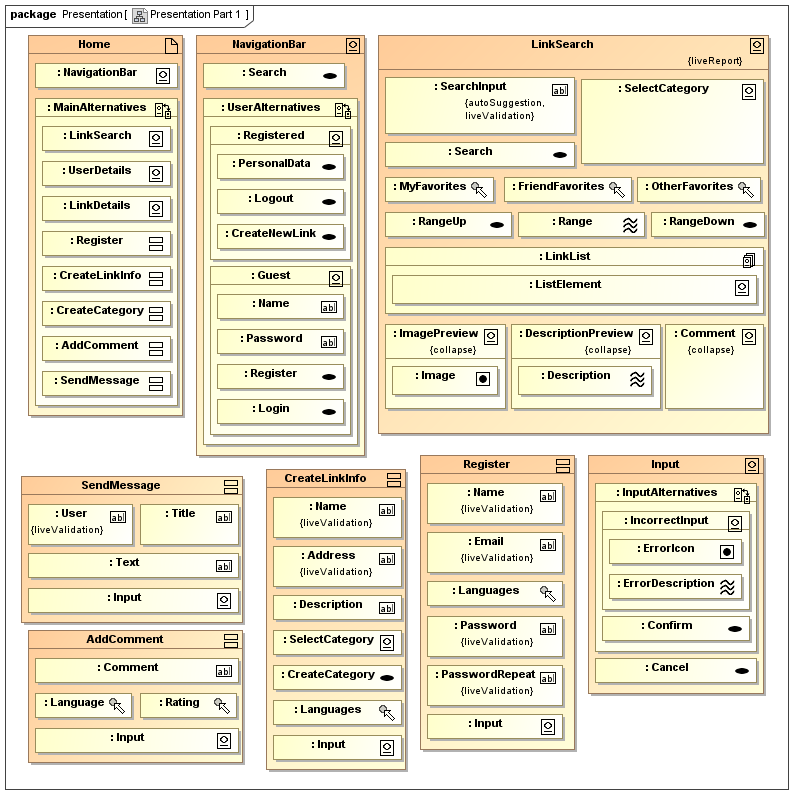797x798 pixels.
Task: Click the button icon on Confirm
Action: [x=735, y=629]
